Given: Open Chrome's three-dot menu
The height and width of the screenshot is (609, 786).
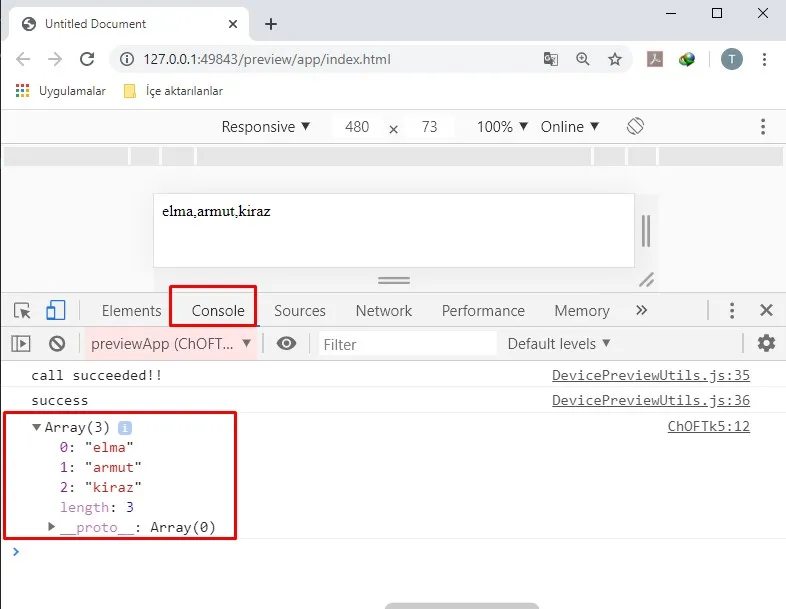Looking at the screenshot, I should coord(764,59).
